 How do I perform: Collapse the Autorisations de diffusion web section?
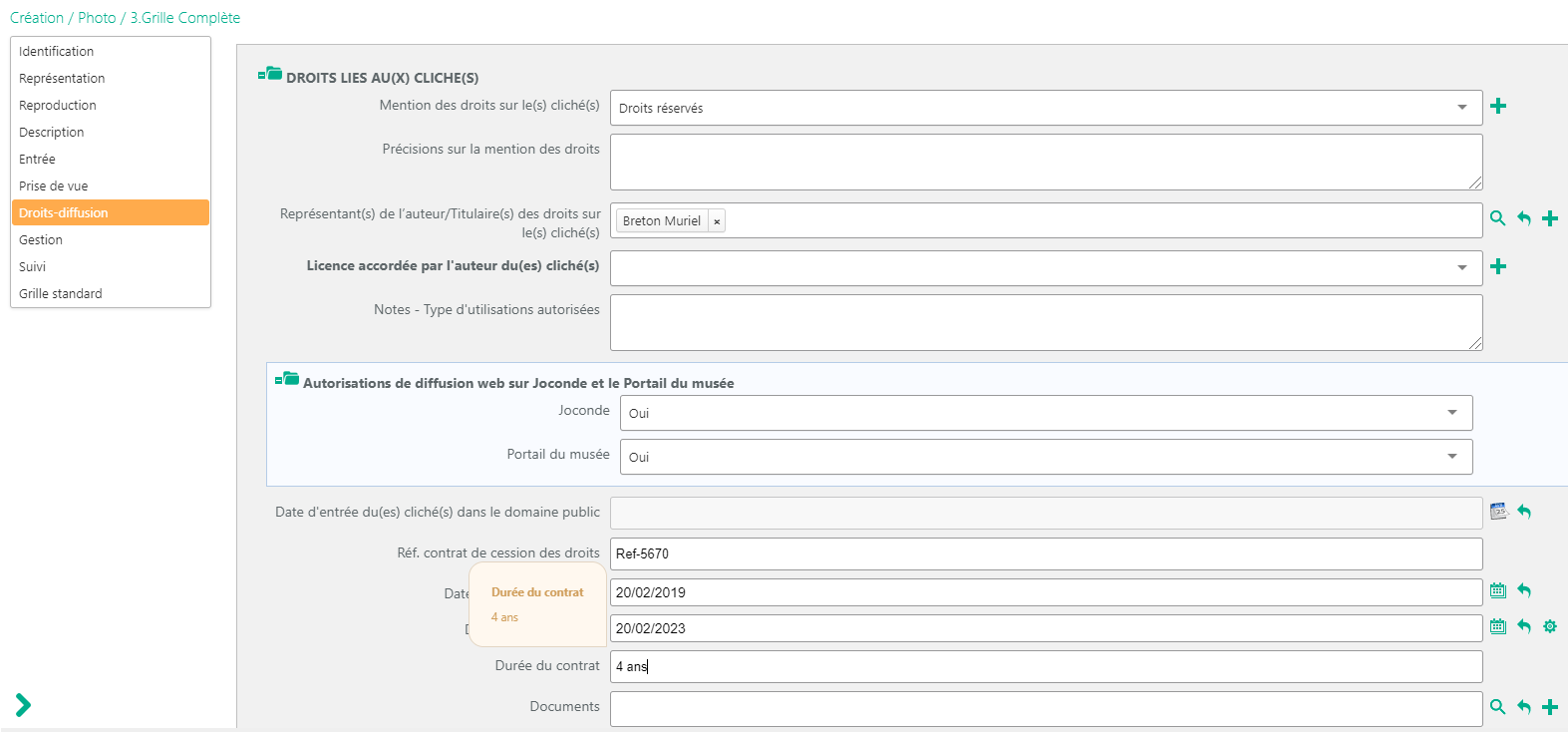287,379
